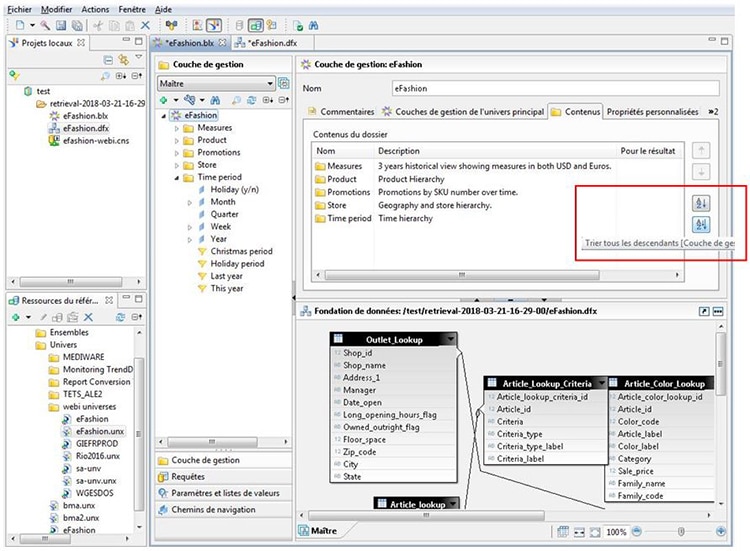Screen dimensions: 750x551
Task: Click delete X icon in Ressources du référentiel panel
Action: coord(88,317)
